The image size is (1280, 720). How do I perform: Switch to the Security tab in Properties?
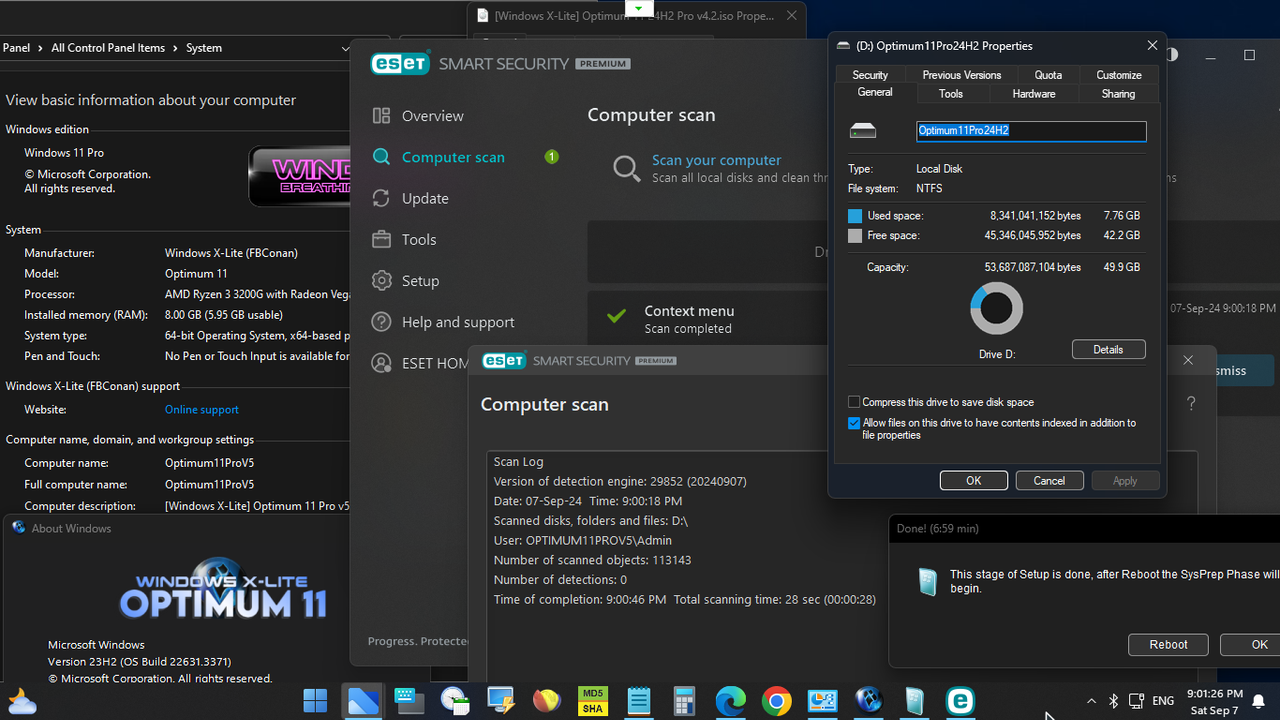point(870,75)
